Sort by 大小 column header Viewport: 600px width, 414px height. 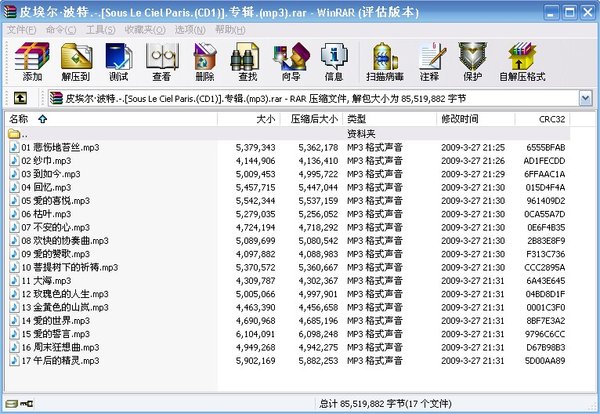coord(249,119)
